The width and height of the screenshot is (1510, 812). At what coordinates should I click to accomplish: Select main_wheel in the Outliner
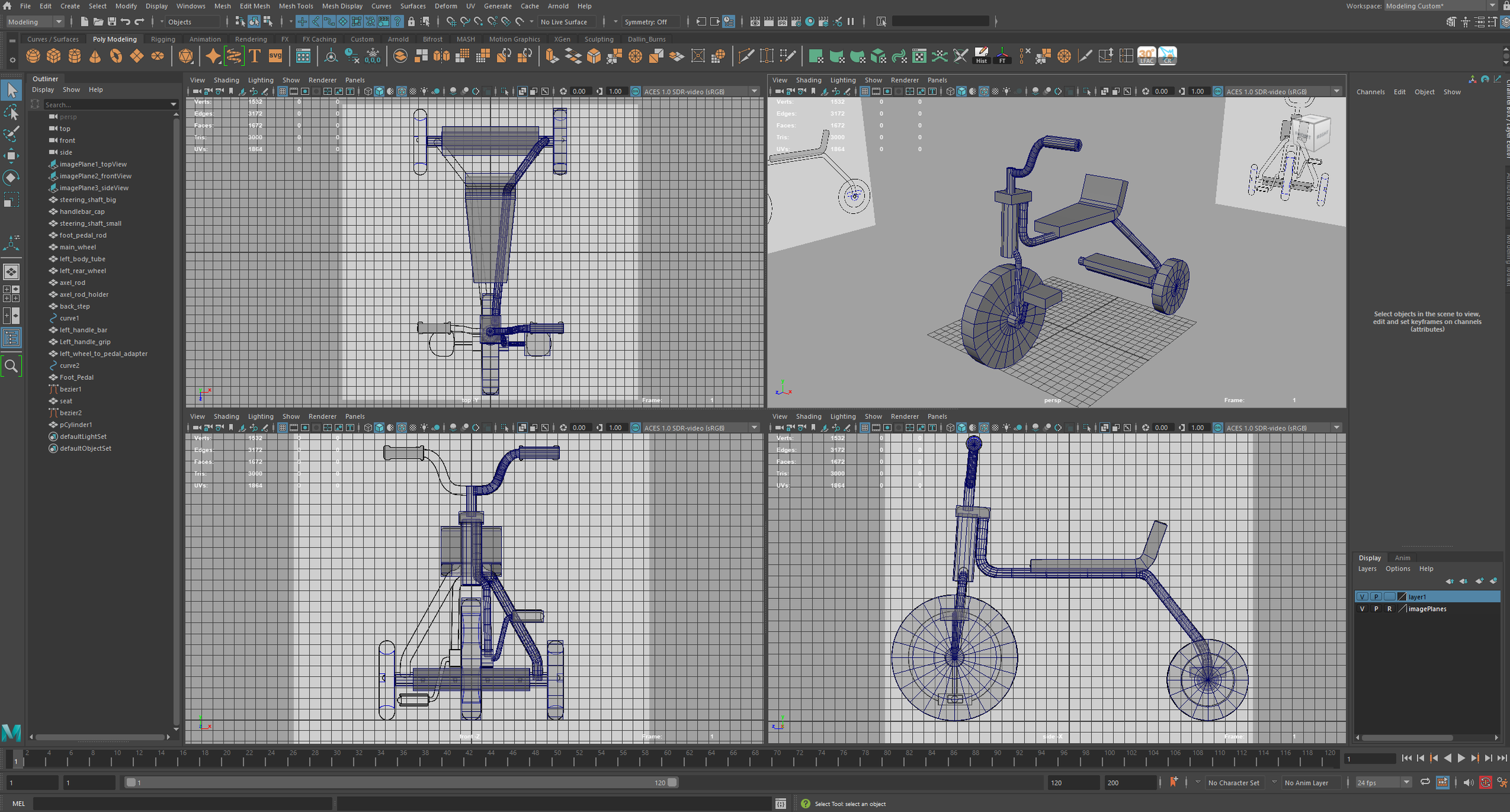pos(77,247)
